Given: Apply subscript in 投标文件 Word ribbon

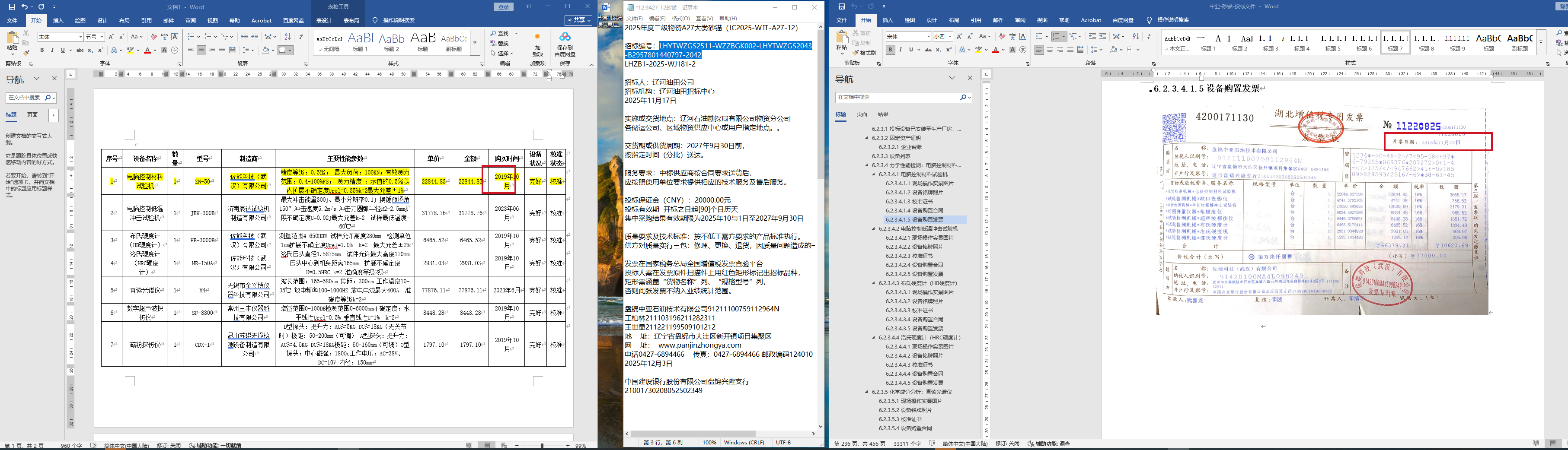Looking at the screenshot, I should [939, 50].
